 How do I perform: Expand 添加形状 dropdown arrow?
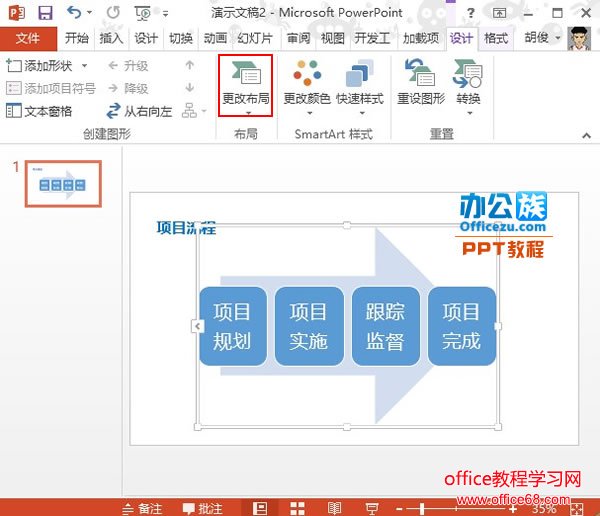pyautogui.click(x=85, y=66)
